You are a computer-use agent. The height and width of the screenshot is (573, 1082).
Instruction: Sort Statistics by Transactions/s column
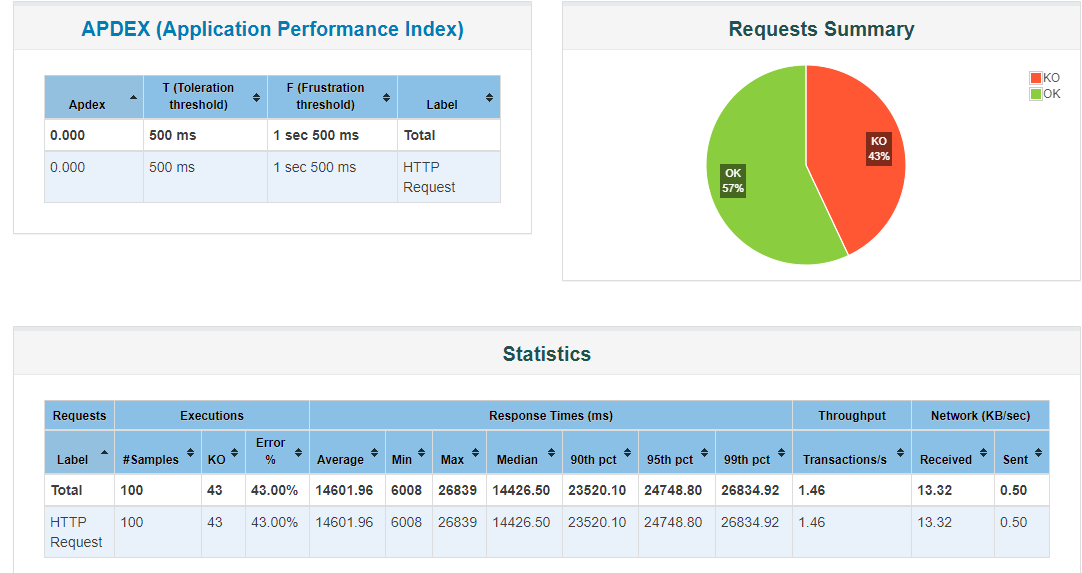point(850,453)
